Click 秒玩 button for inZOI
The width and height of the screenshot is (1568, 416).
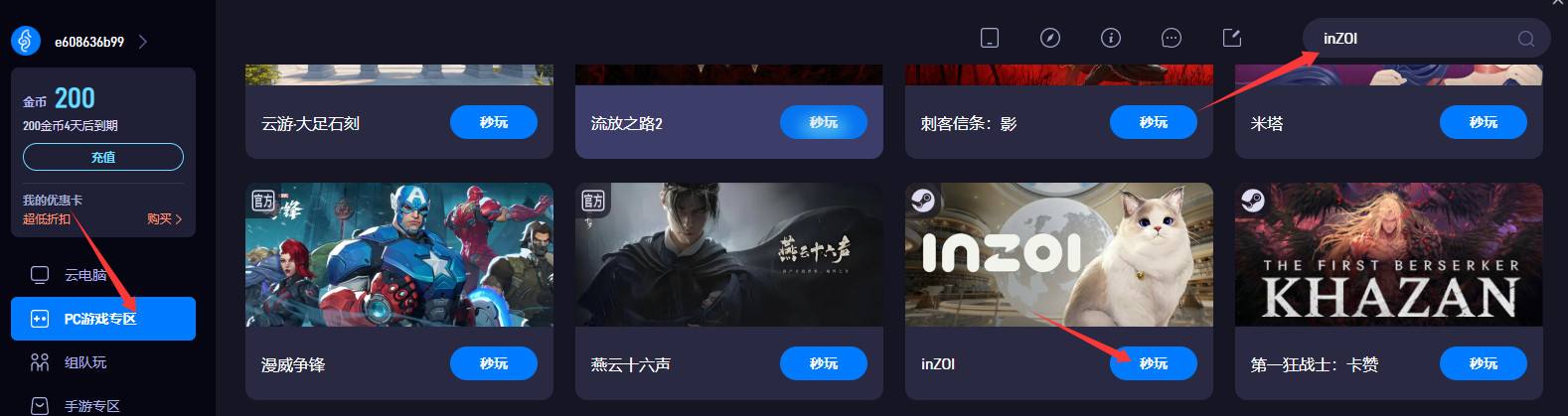click(1153, 363)
